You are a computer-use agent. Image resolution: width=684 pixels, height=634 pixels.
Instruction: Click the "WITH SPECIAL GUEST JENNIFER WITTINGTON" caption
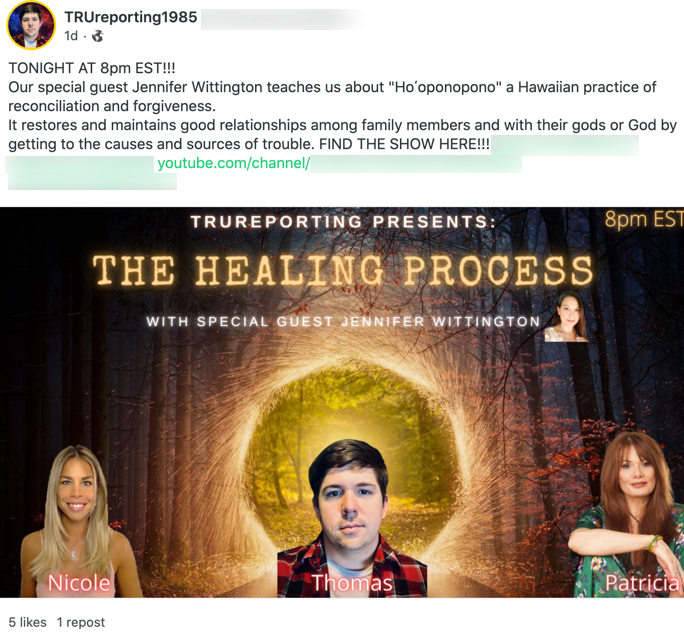coord(343,322)
